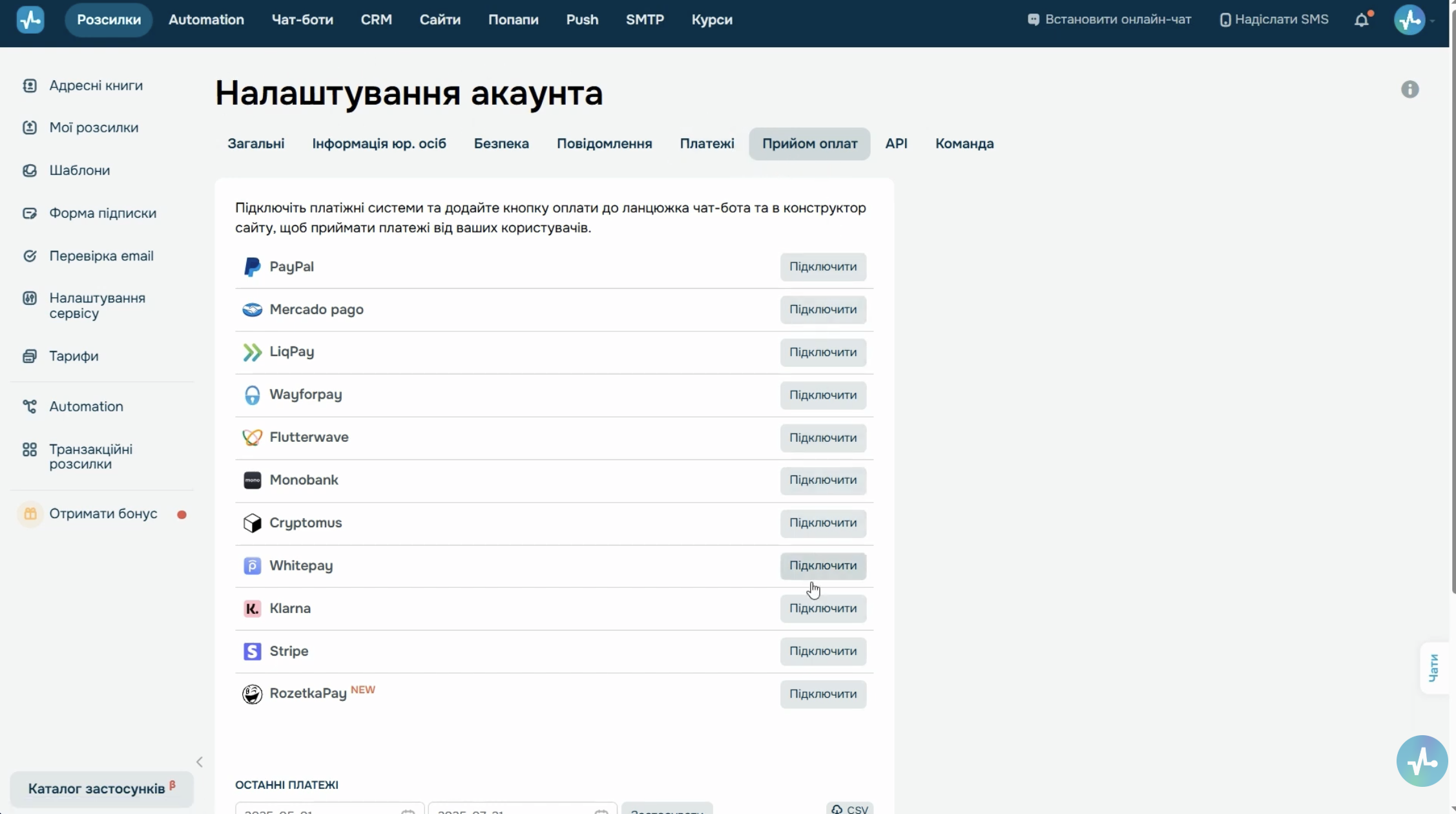Switch to the Повідомлення tab

click(x=604, y=143)
